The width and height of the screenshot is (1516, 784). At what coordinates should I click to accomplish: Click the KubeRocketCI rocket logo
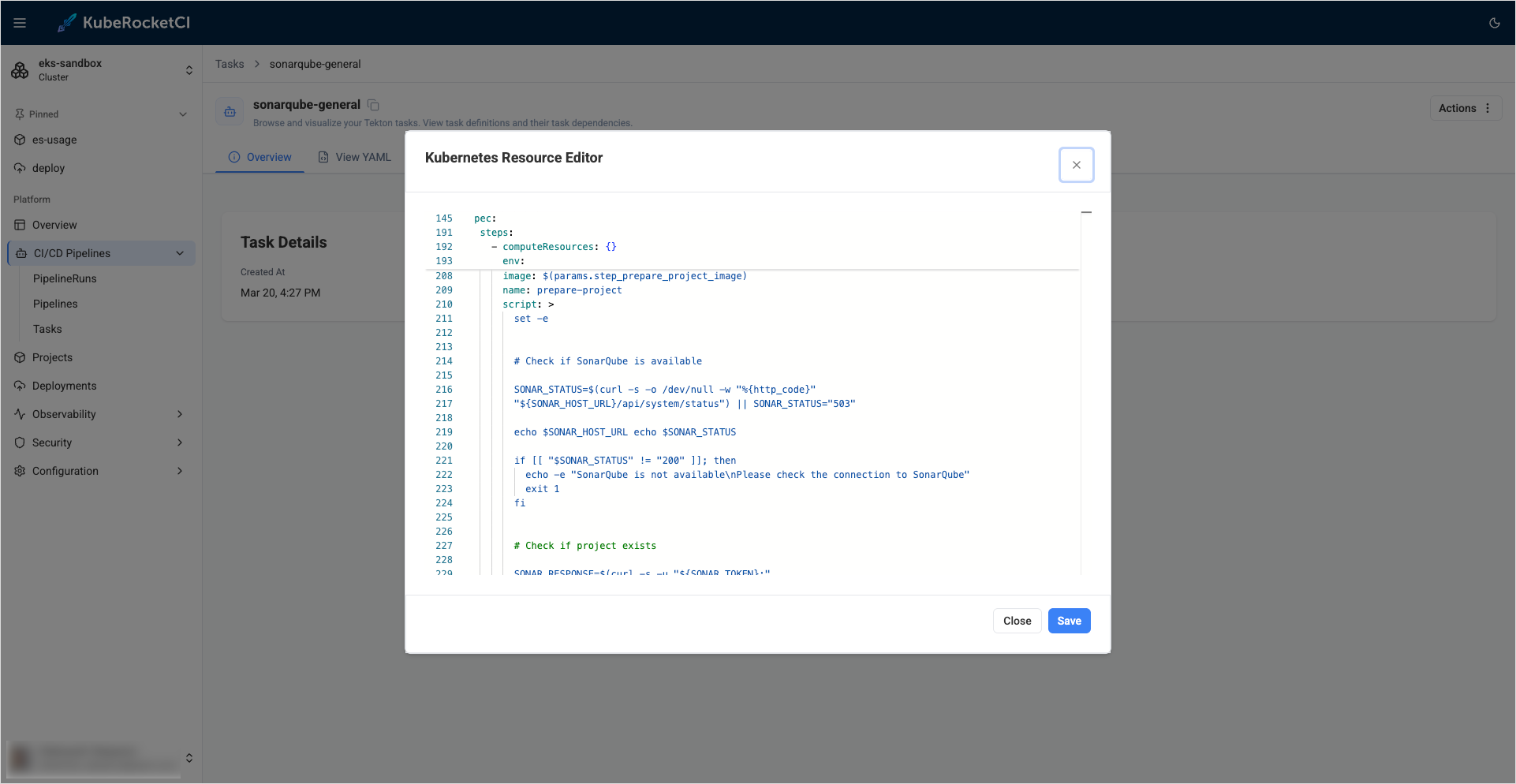click(67, 23)
